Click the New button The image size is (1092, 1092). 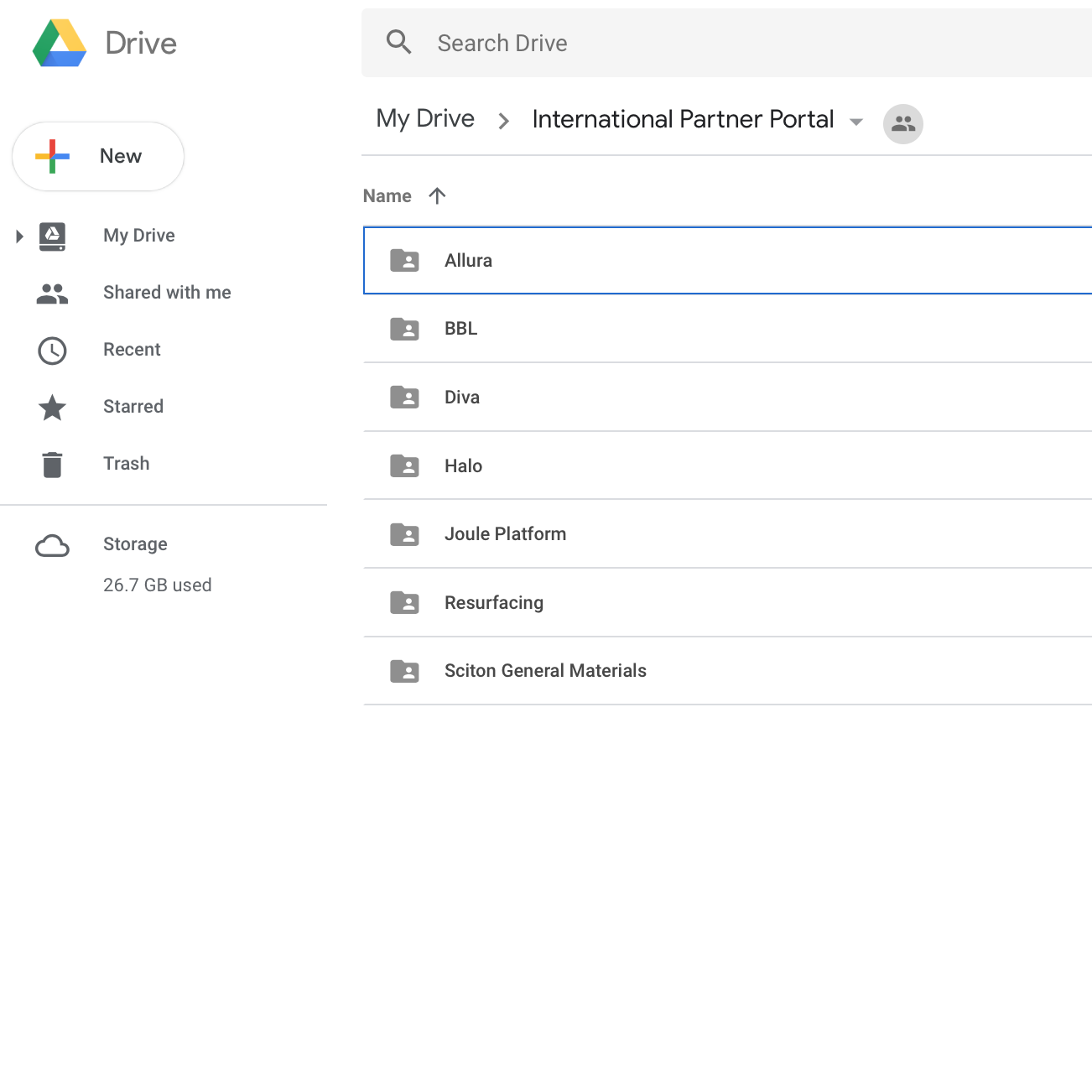(98, 156)
